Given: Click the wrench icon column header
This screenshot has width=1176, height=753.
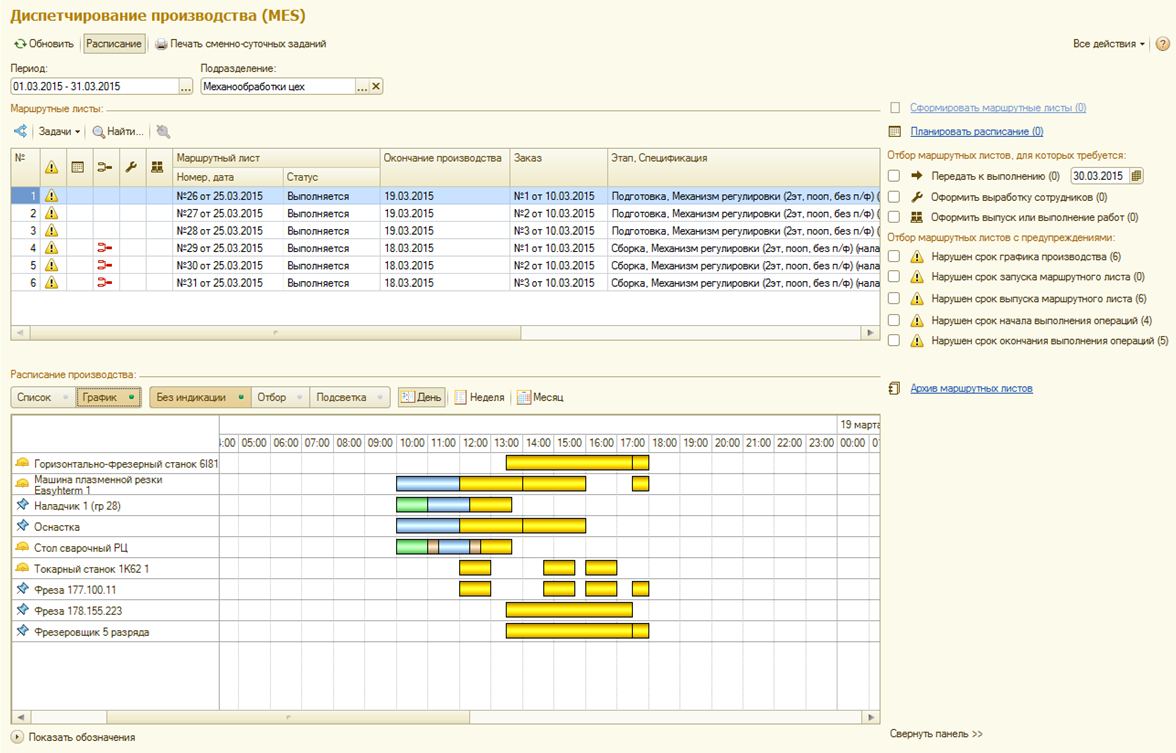Looking at the screenshot, I should (x=131, y=167).
